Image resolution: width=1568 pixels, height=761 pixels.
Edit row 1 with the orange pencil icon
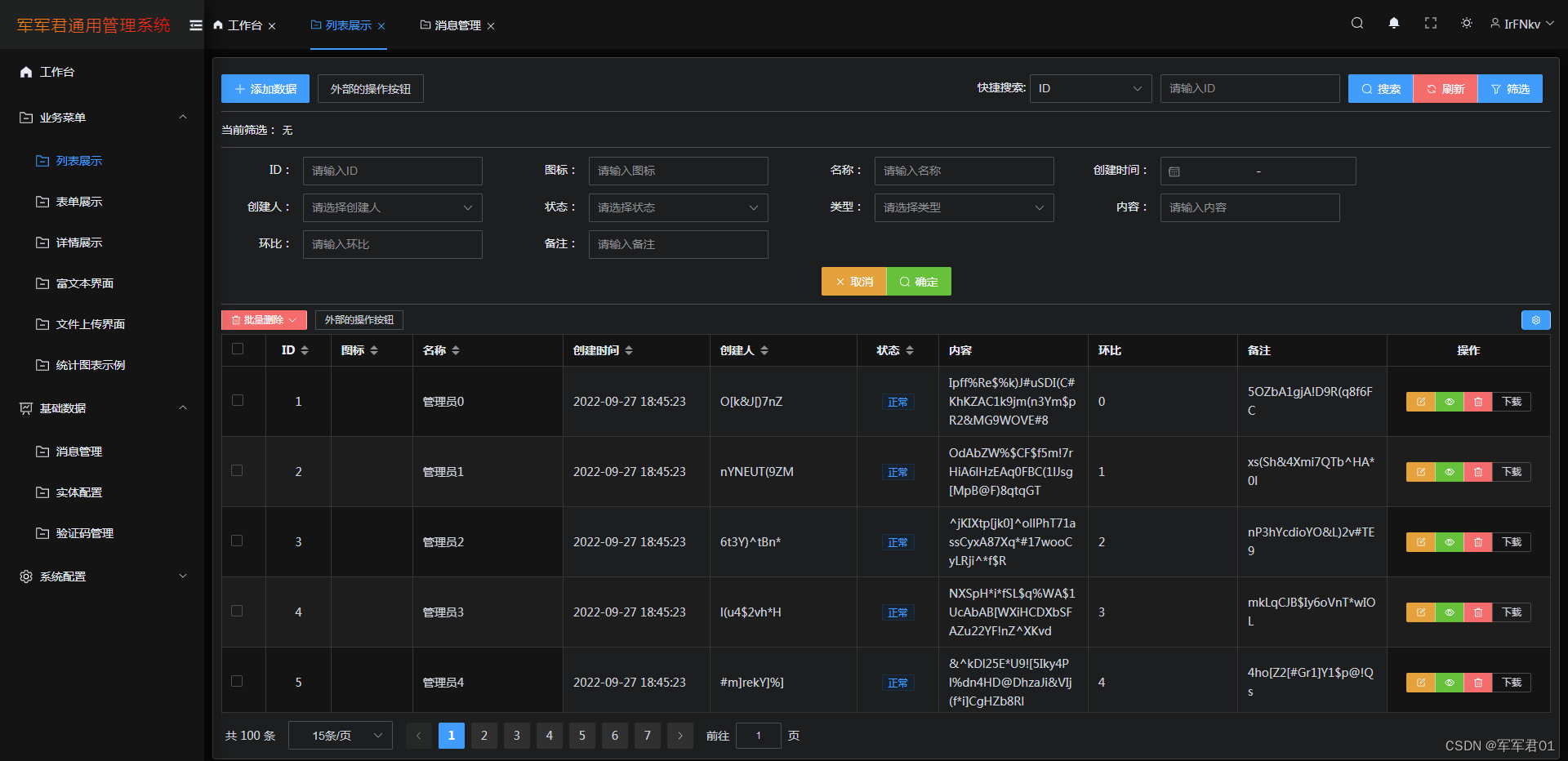pyautogui.click(x=1420, y=402)
